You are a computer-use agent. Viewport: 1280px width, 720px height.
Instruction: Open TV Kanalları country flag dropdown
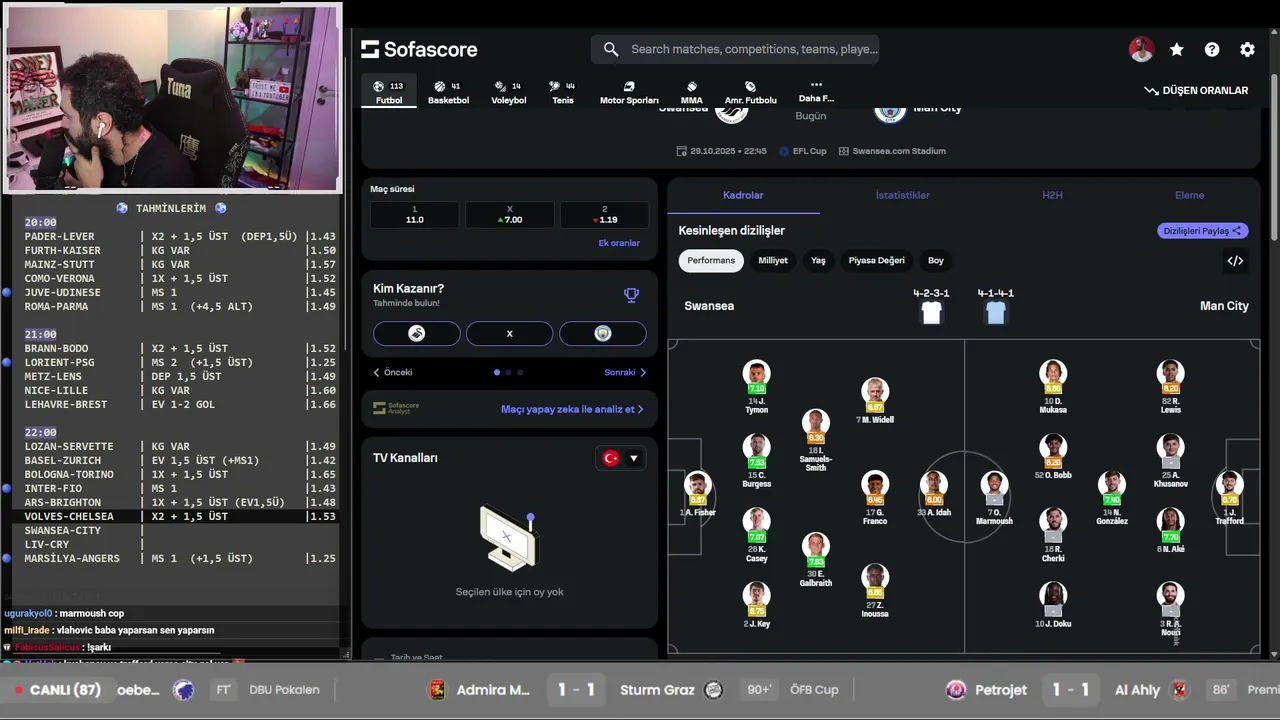point(621,458)
